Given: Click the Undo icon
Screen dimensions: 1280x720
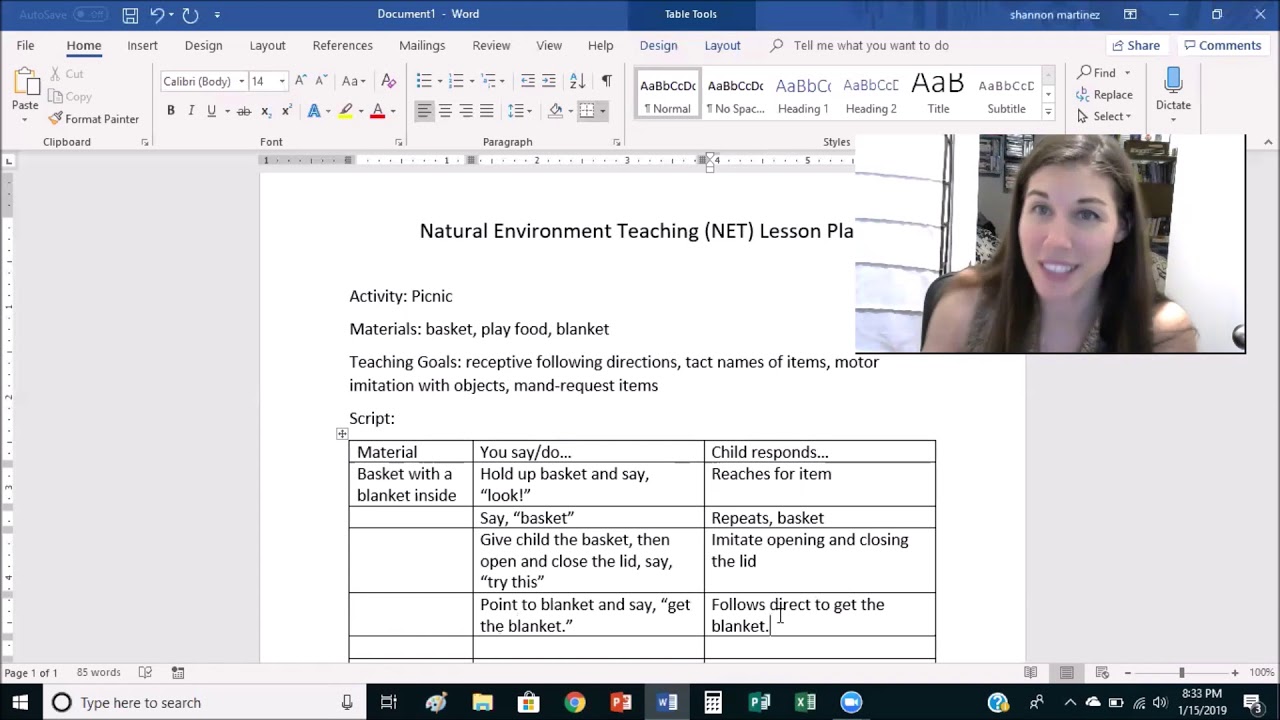Looking at the screenshot, I should [157, 15].
